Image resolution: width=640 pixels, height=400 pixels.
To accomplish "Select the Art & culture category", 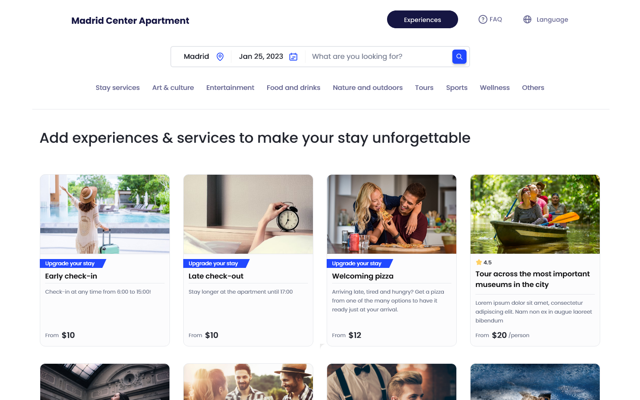I will pyautogui.click(x=173, y=87).
